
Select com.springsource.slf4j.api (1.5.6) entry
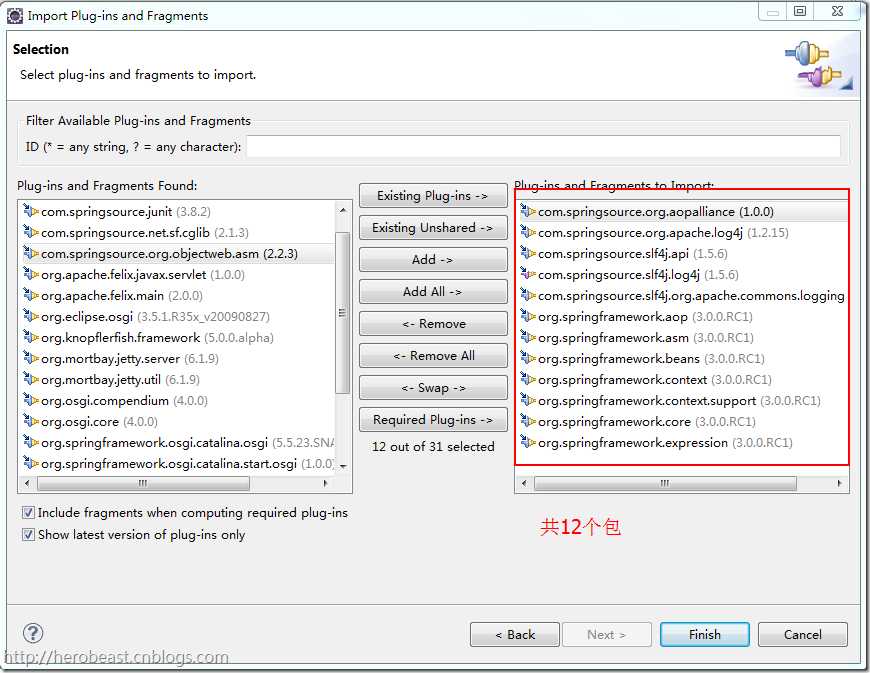pos(682,254)
